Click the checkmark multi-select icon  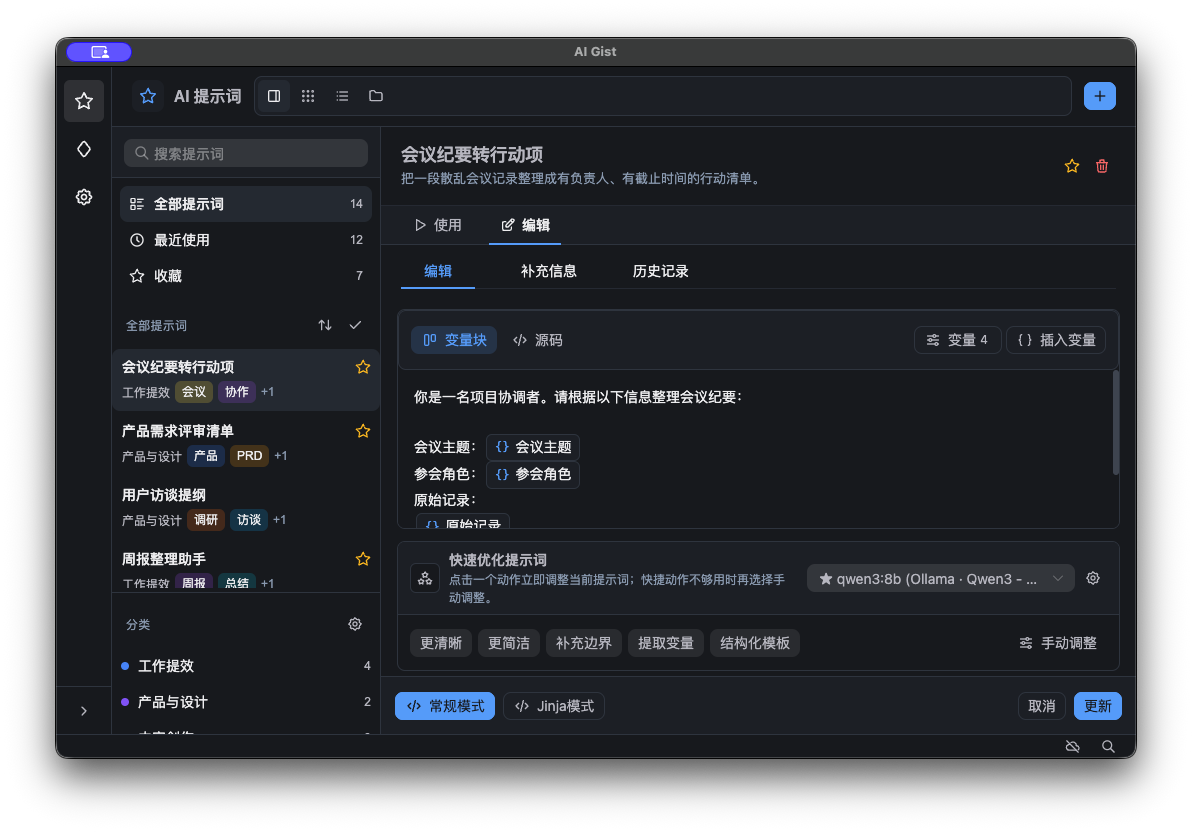(355, 325)
